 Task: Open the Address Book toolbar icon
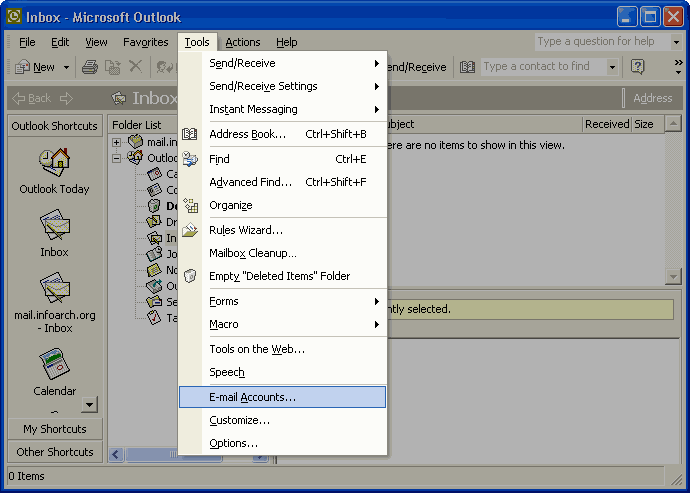coord(467,67)
